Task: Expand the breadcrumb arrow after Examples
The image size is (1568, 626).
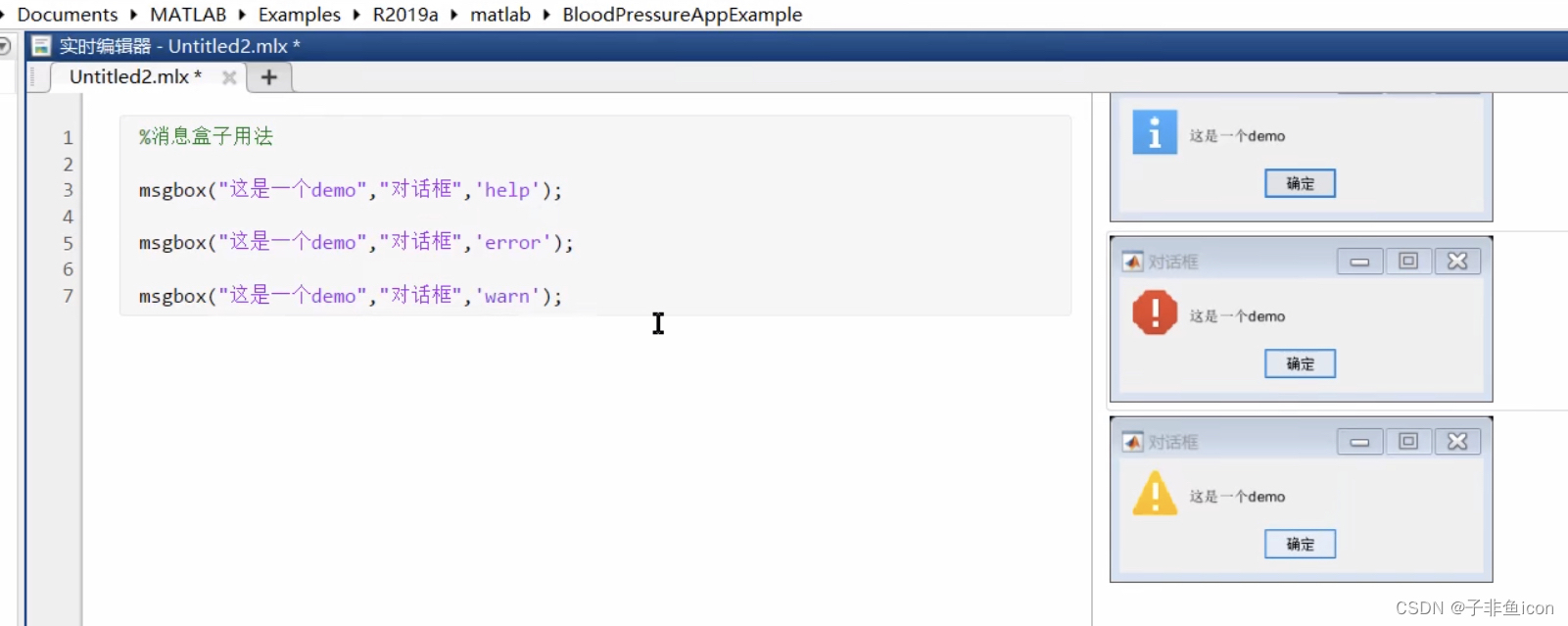Action: tap(355, 15)
